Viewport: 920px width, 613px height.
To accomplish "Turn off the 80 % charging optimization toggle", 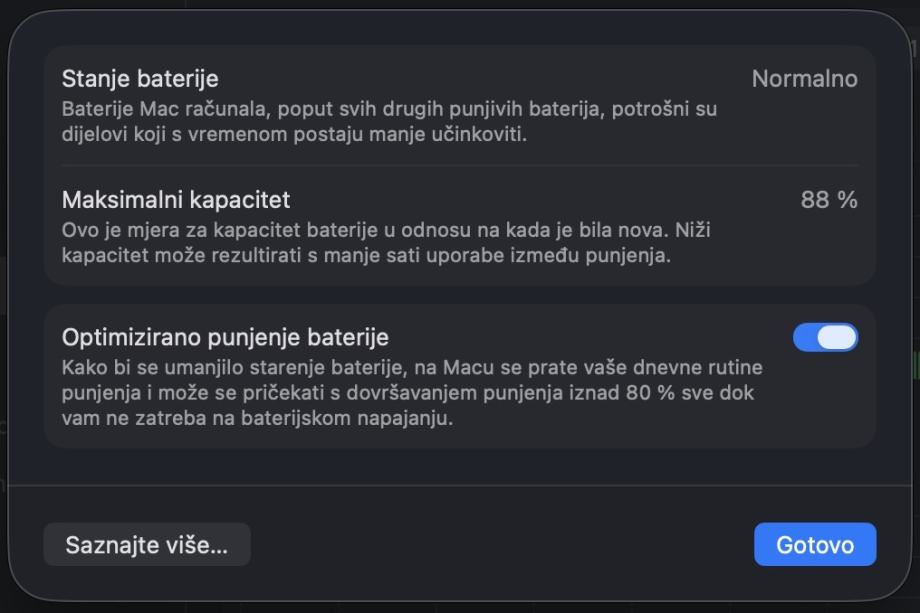I will tap(825, 338).
